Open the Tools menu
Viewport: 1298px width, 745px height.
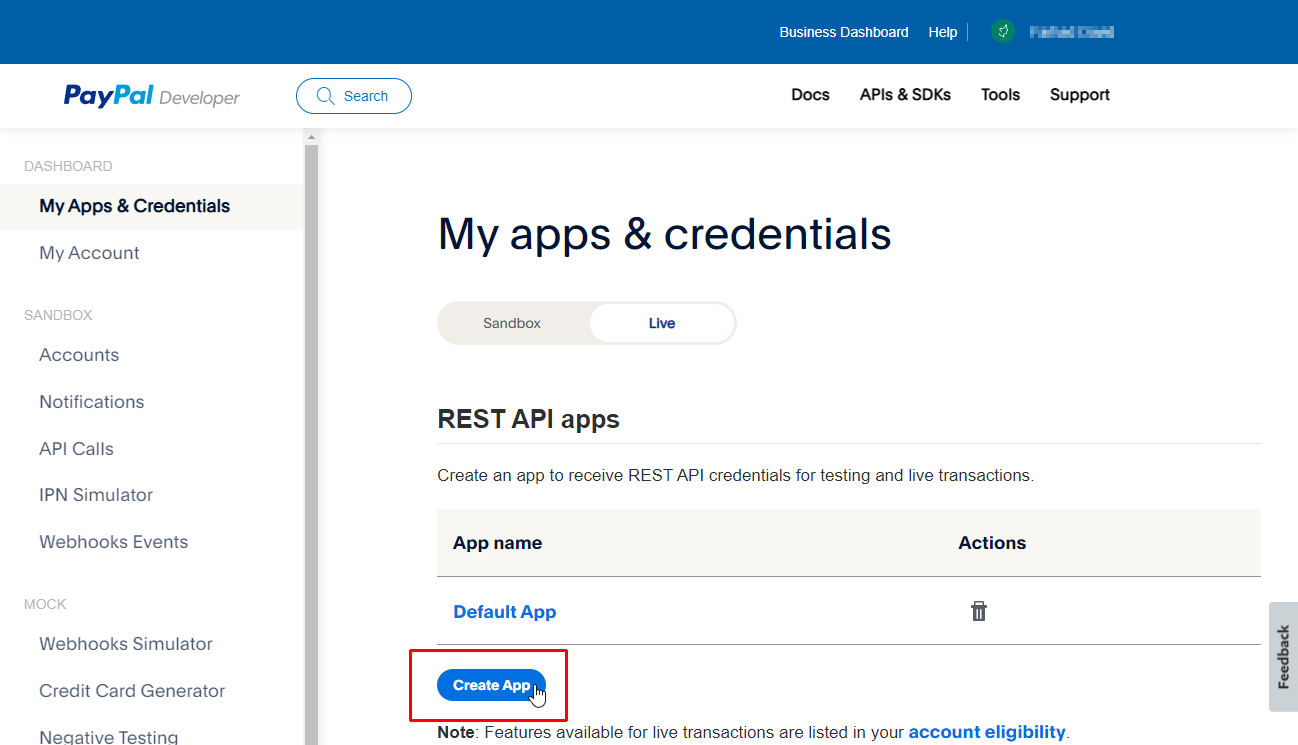click(x=1000, y=95)
